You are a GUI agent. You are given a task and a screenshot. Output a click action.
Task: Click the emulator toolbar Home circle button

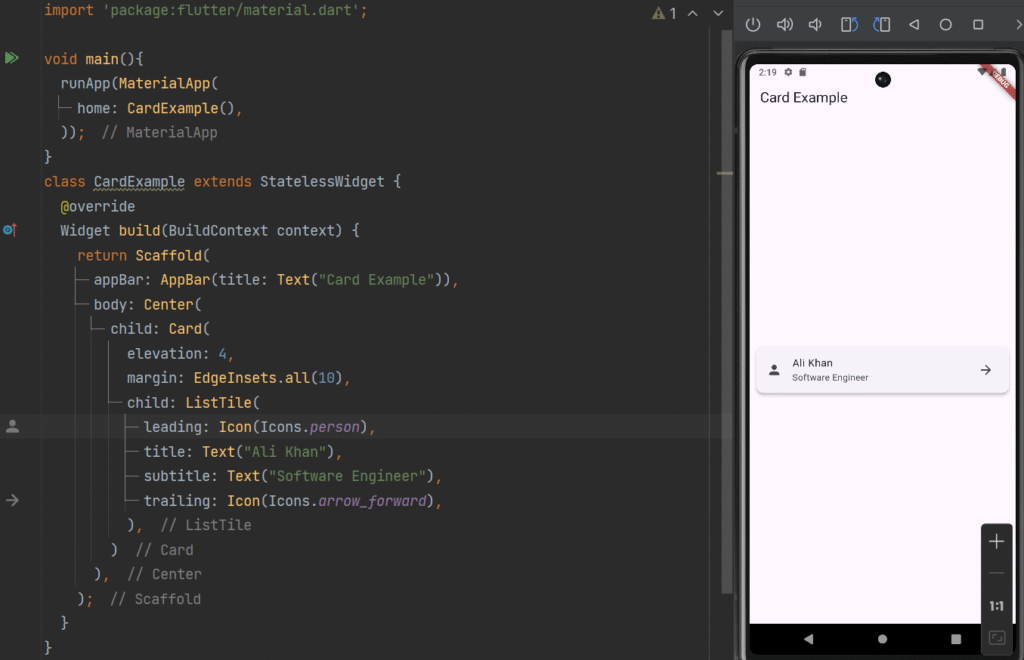(x=946, y=25)
